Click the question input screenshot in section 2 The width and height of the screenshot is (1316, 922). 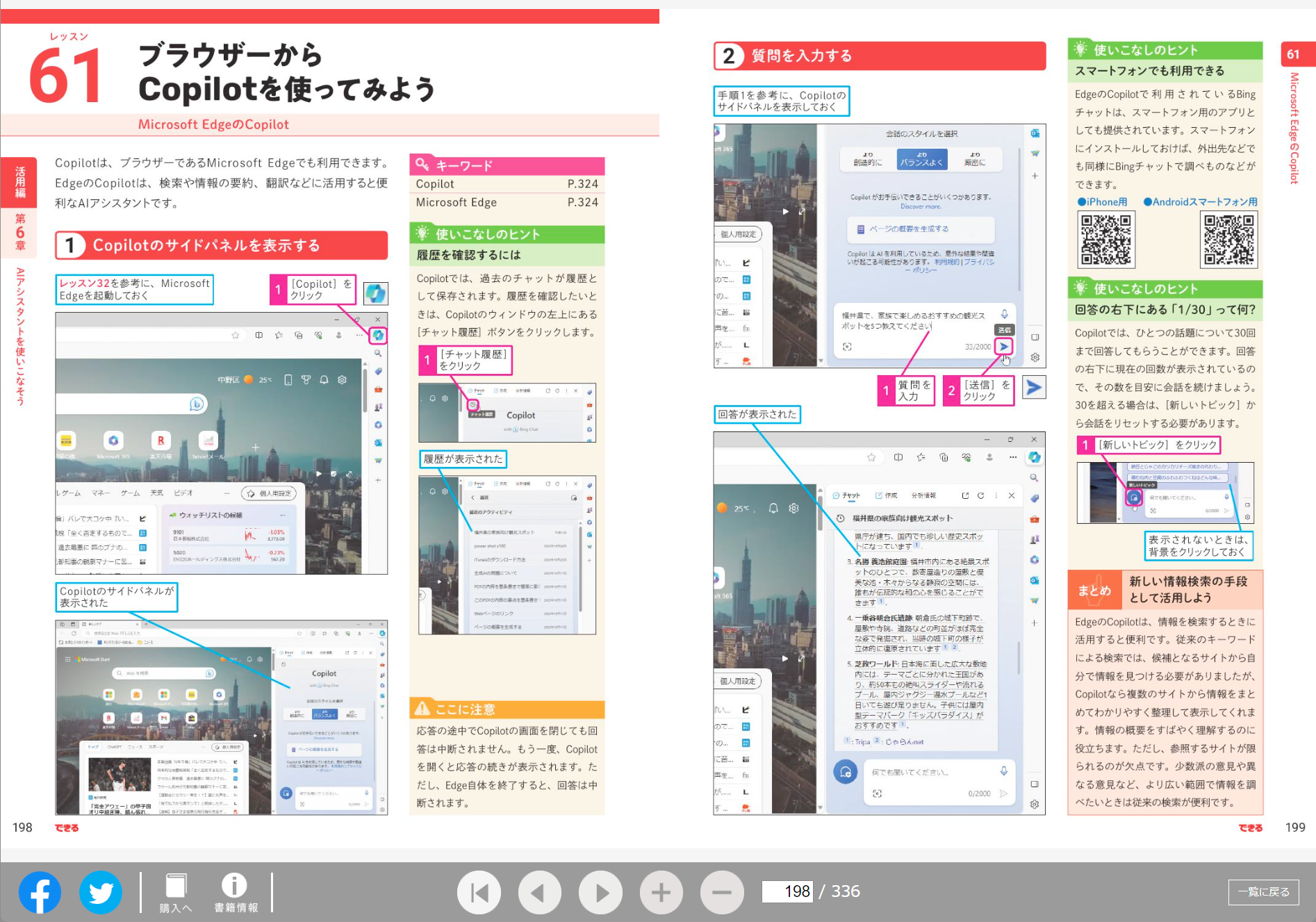[880, 246]
